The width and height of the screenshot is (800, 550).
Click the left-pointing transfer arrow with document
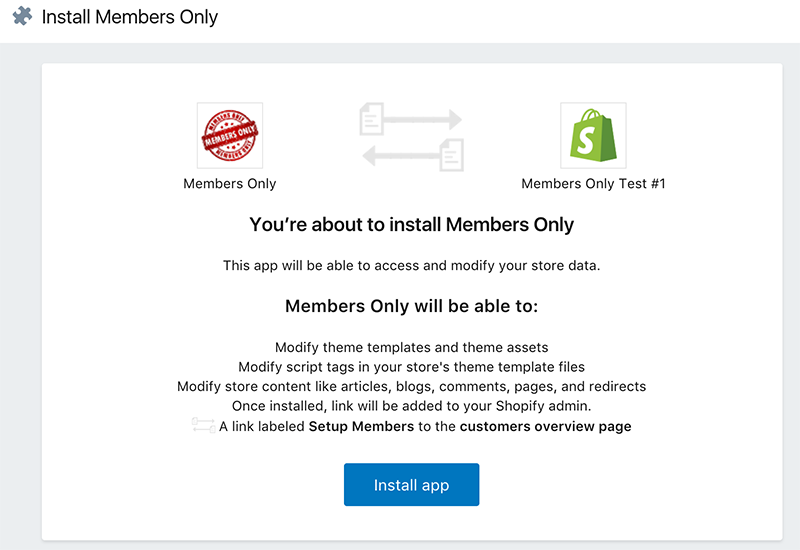[413, 155]
